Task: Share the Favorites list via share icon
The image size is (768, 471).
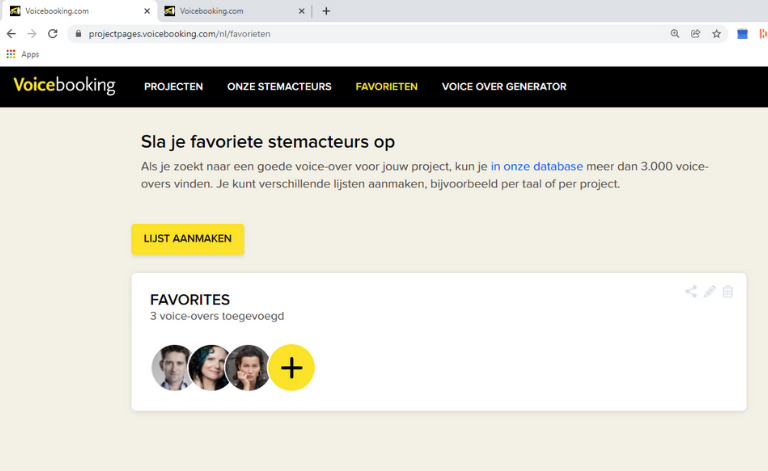Action: pyautogui.click(x=691, y=292)
